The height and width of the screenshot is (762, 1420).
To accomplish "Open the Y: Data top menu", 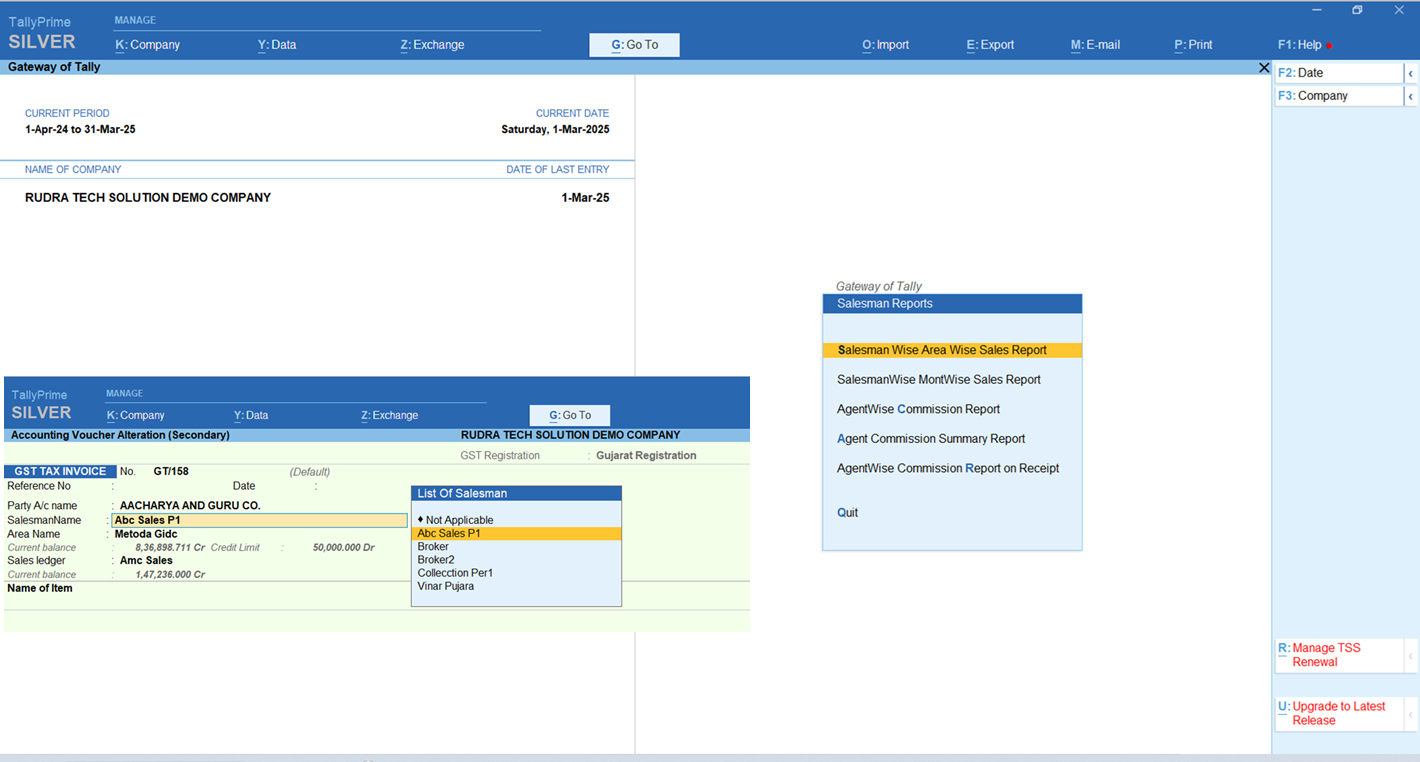I will tap(277, 45).
